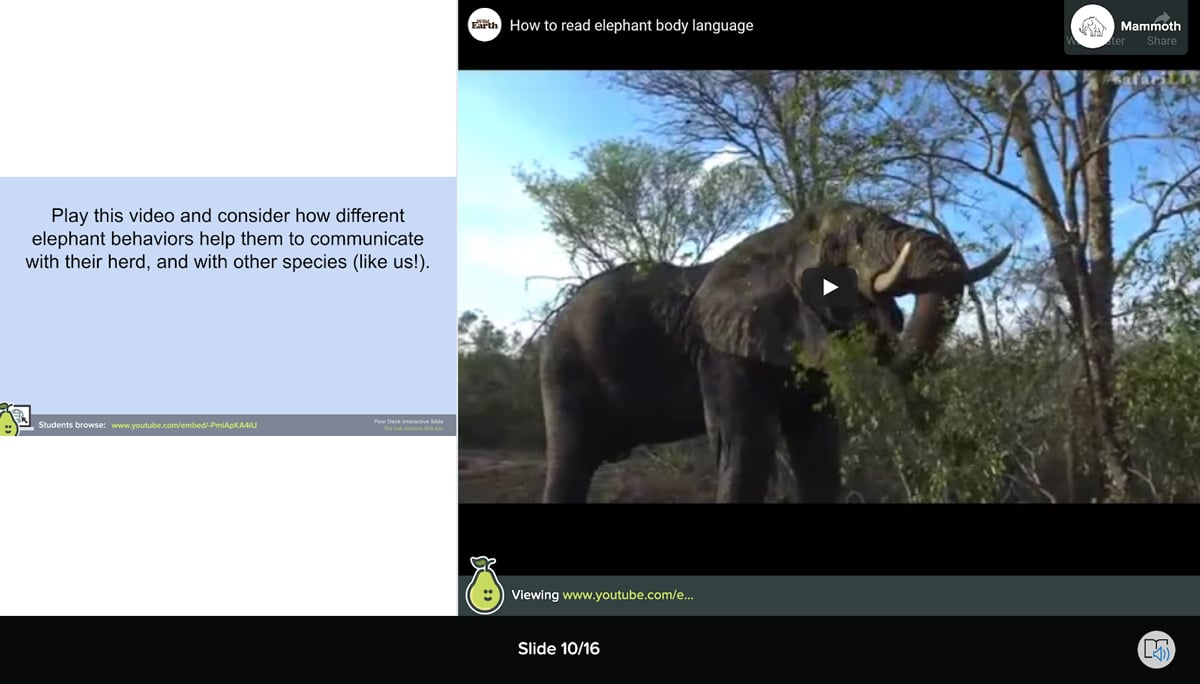Click the Pear Deck pear logo beside Viewing
1200x684 pixels.
(485, 585)
